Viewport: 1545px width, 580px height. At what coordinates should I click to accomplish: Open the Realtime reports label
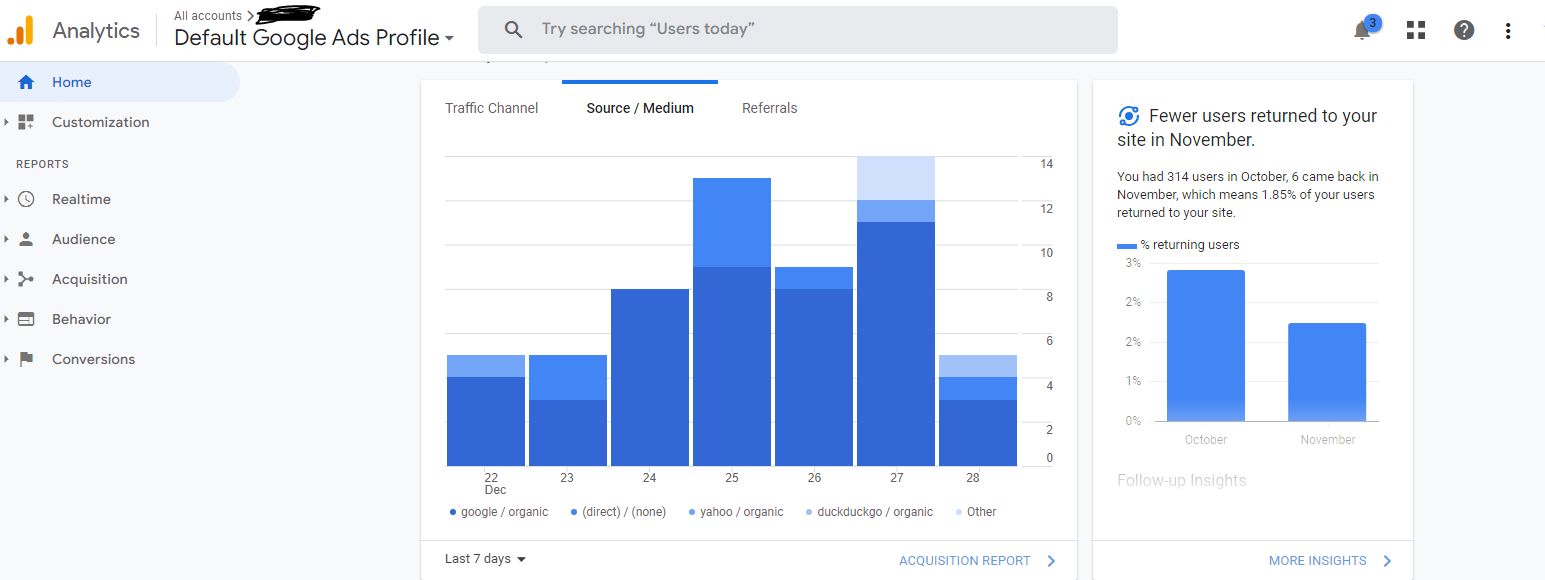(x=81, y=199)
